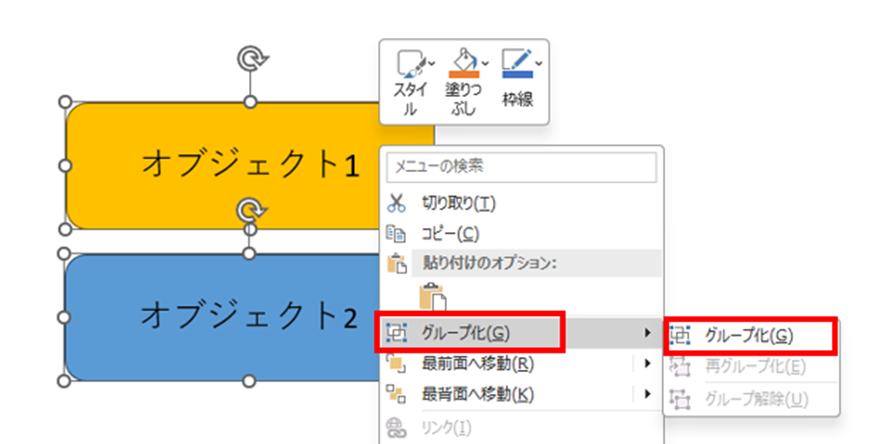Click in the メニューの検索 search box

(x=521, y=166)
